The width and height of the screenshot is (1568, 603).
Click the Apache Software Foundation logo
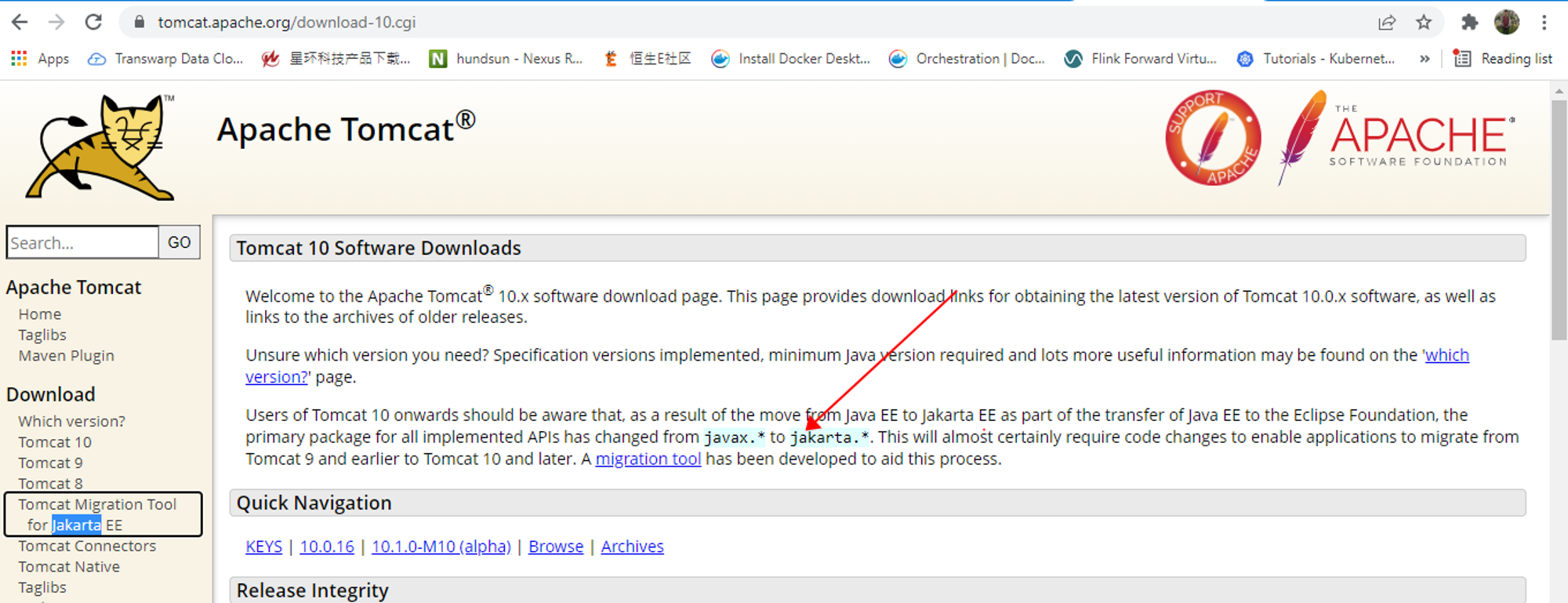pyautogui.click(x=1396, y=137)
